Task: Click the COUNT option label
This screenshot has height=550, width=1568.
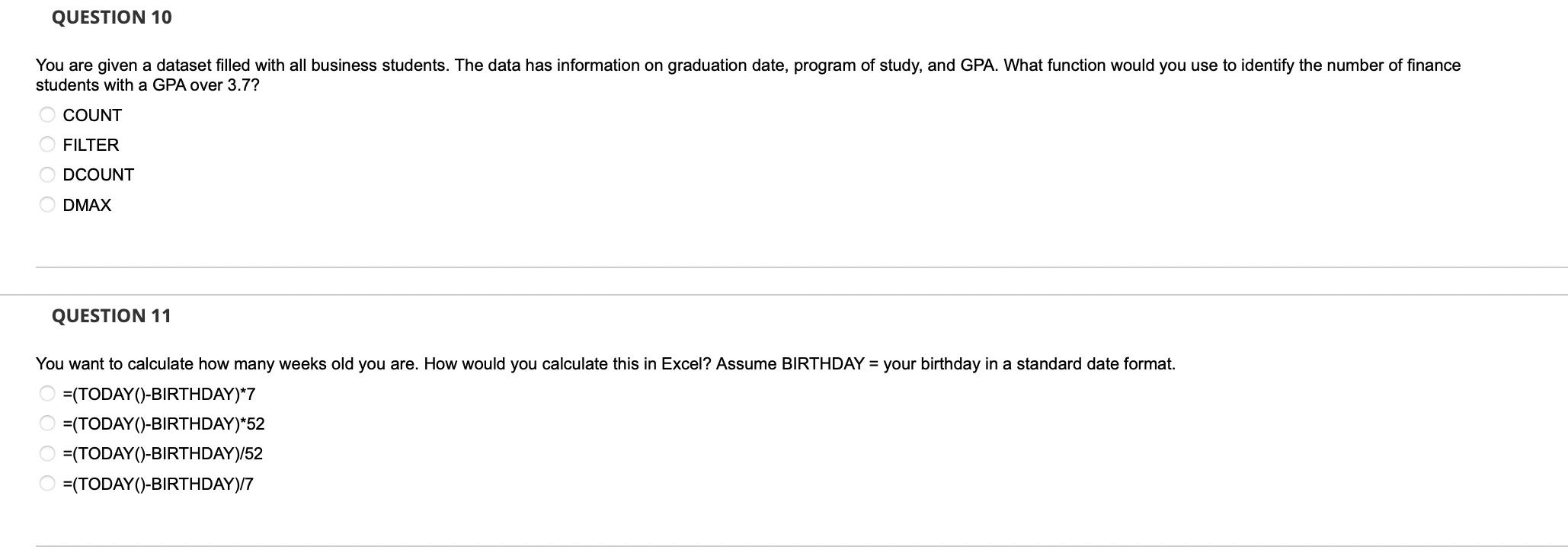Action: tap(92, 115)
